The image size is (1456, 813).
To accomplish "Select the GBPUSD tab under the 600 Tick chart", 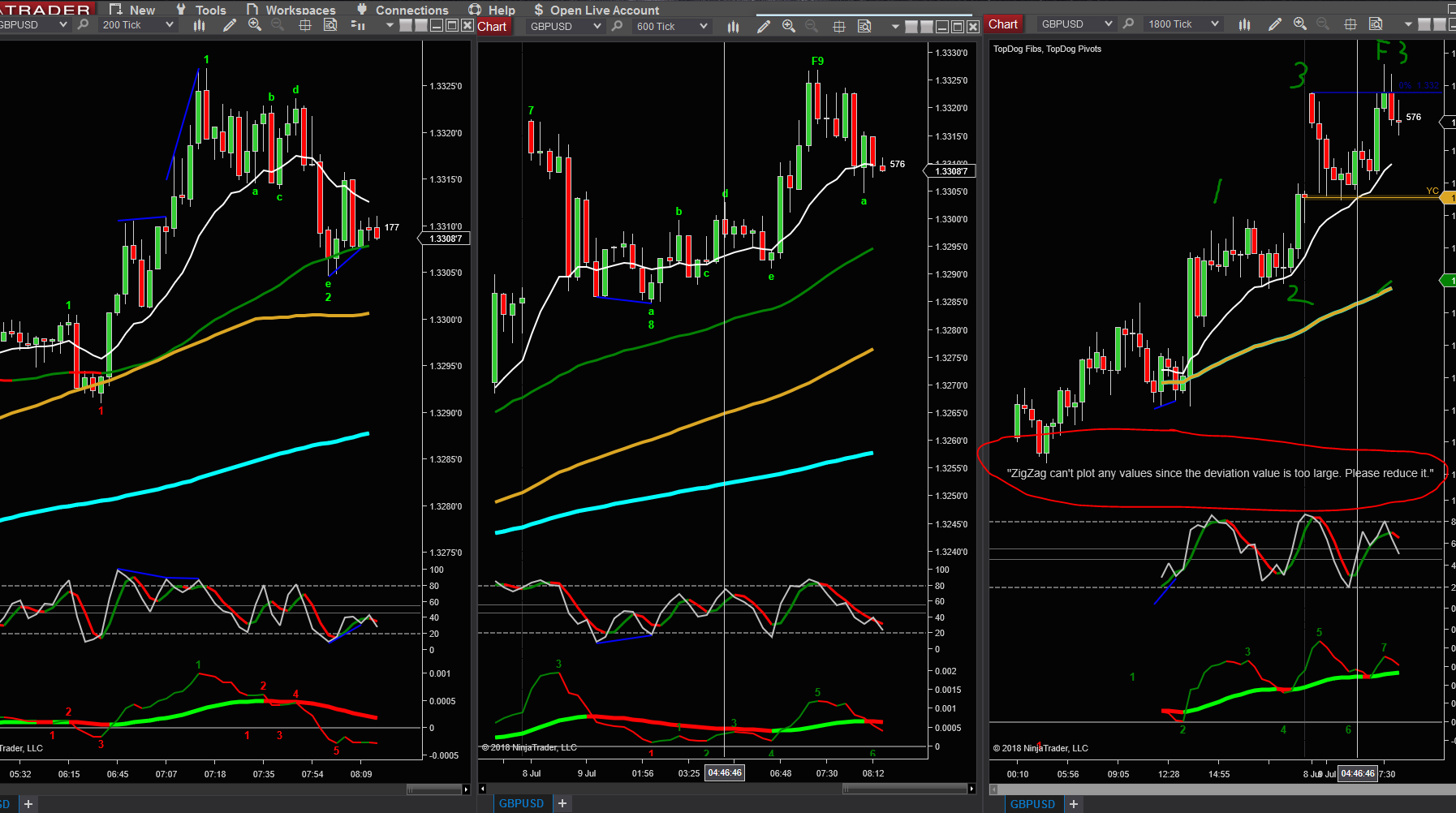I will 521,803.
